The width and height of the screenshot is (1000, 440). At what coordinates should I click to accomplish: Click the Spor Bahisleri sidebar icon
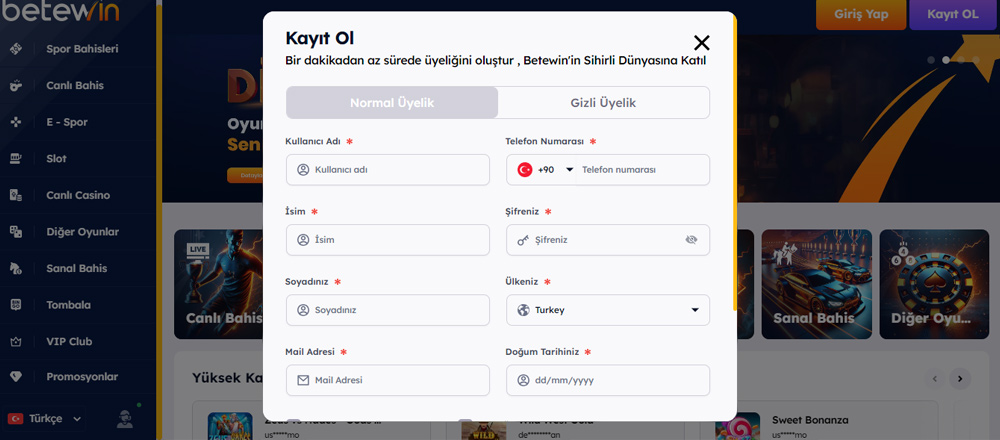[x=16, y=49]
